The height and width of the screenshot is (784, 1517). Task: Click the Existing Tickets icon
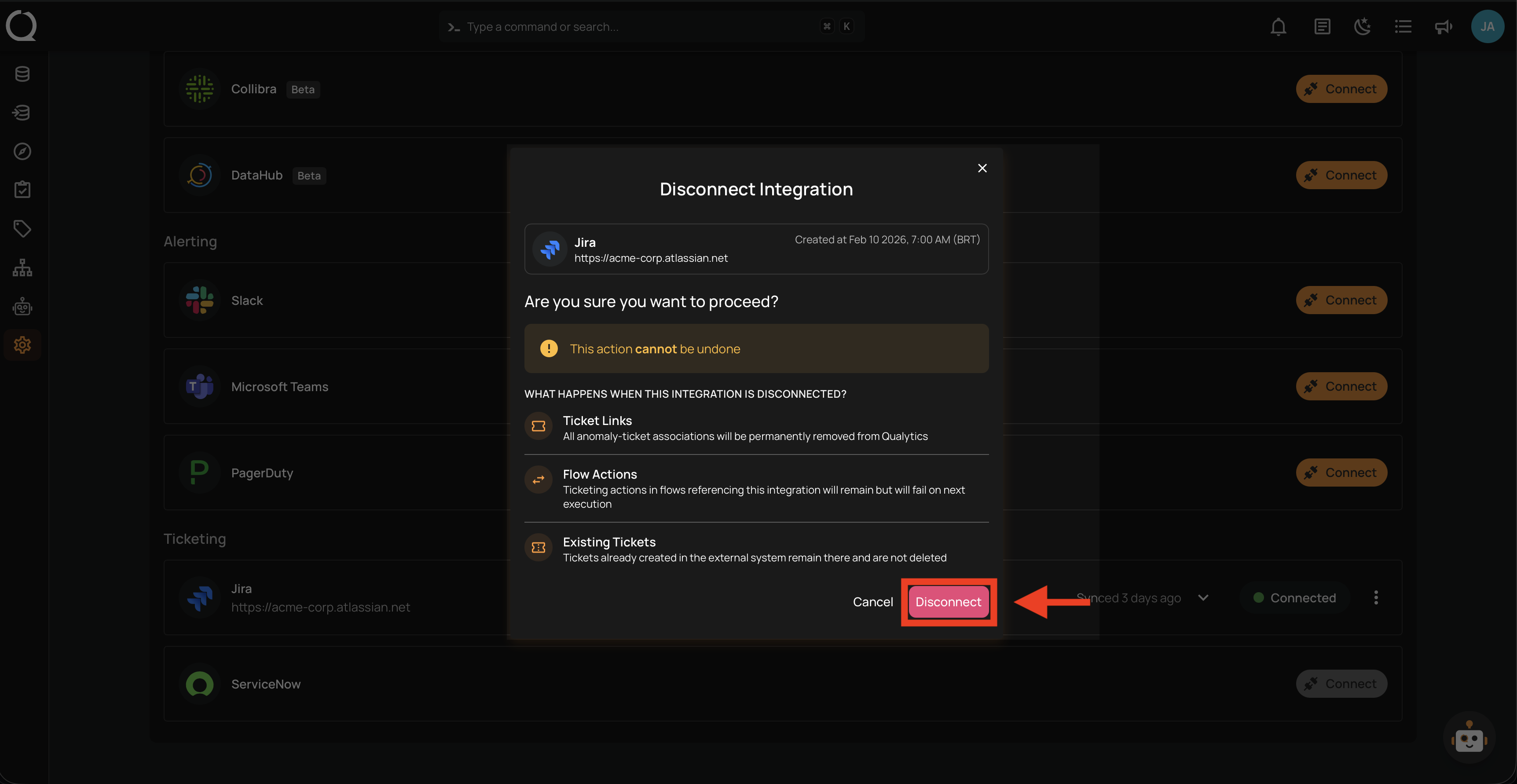click(x=538, y=548)
